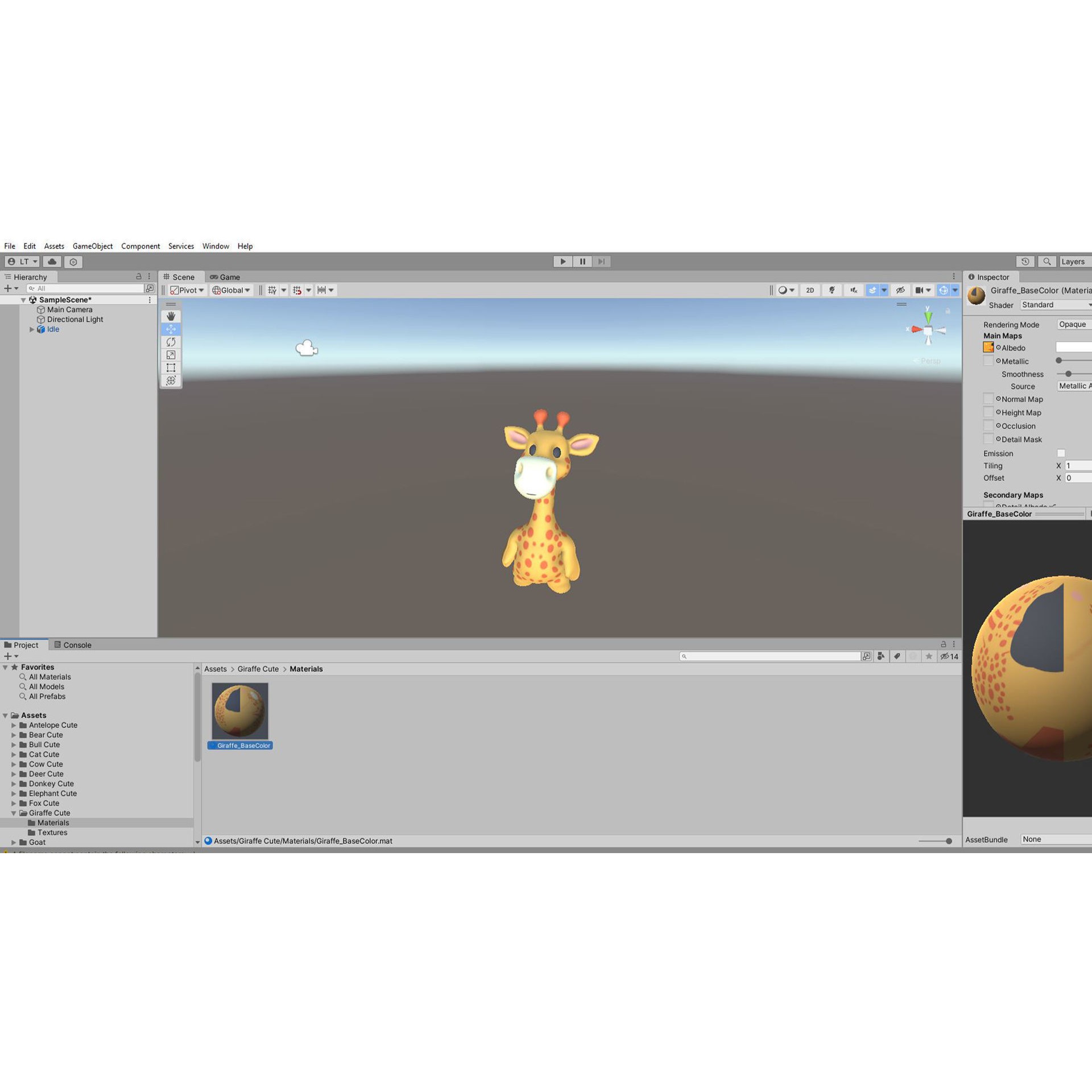Screen dimensions: 1092x1092
Task: Open the Rendering Mode dropdown
Action: pyautogui.click(x=1073, y=324)
